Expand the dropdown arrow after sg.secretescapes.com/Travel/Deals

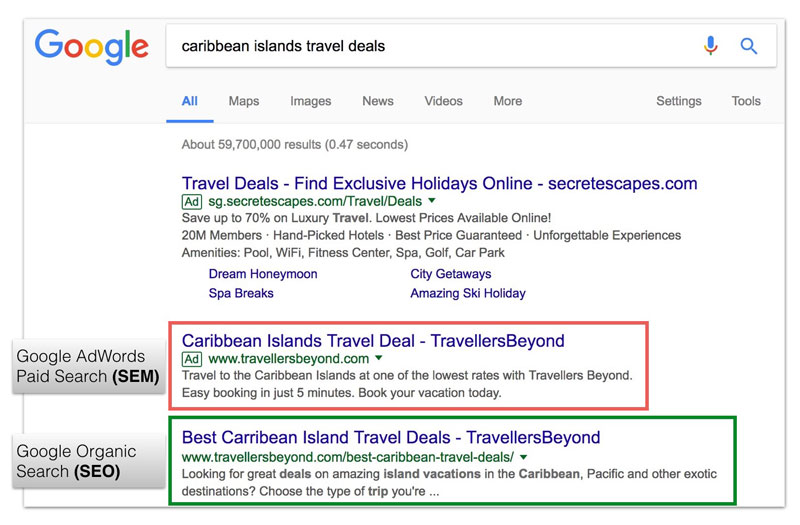(432, 201)
